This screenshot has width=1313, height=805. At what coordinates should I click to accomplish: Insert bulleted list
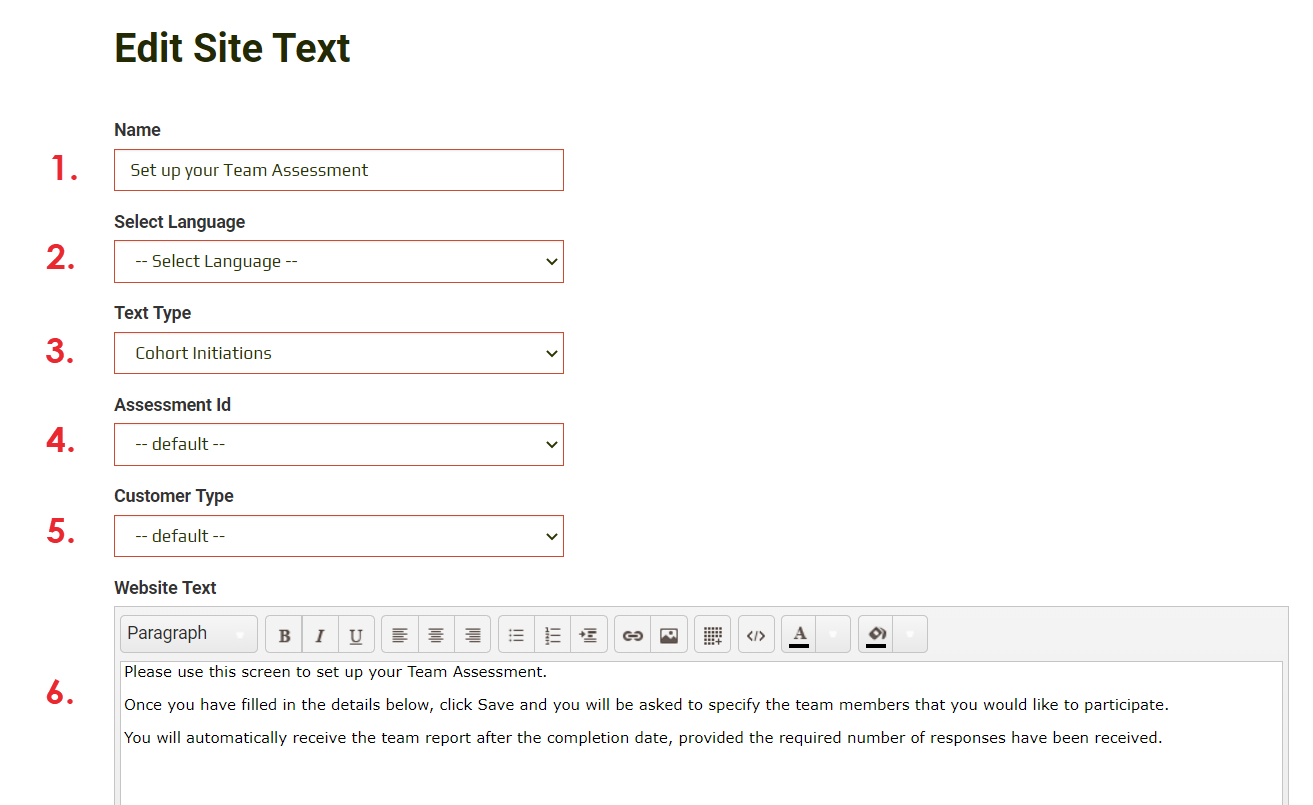point(516,635)
